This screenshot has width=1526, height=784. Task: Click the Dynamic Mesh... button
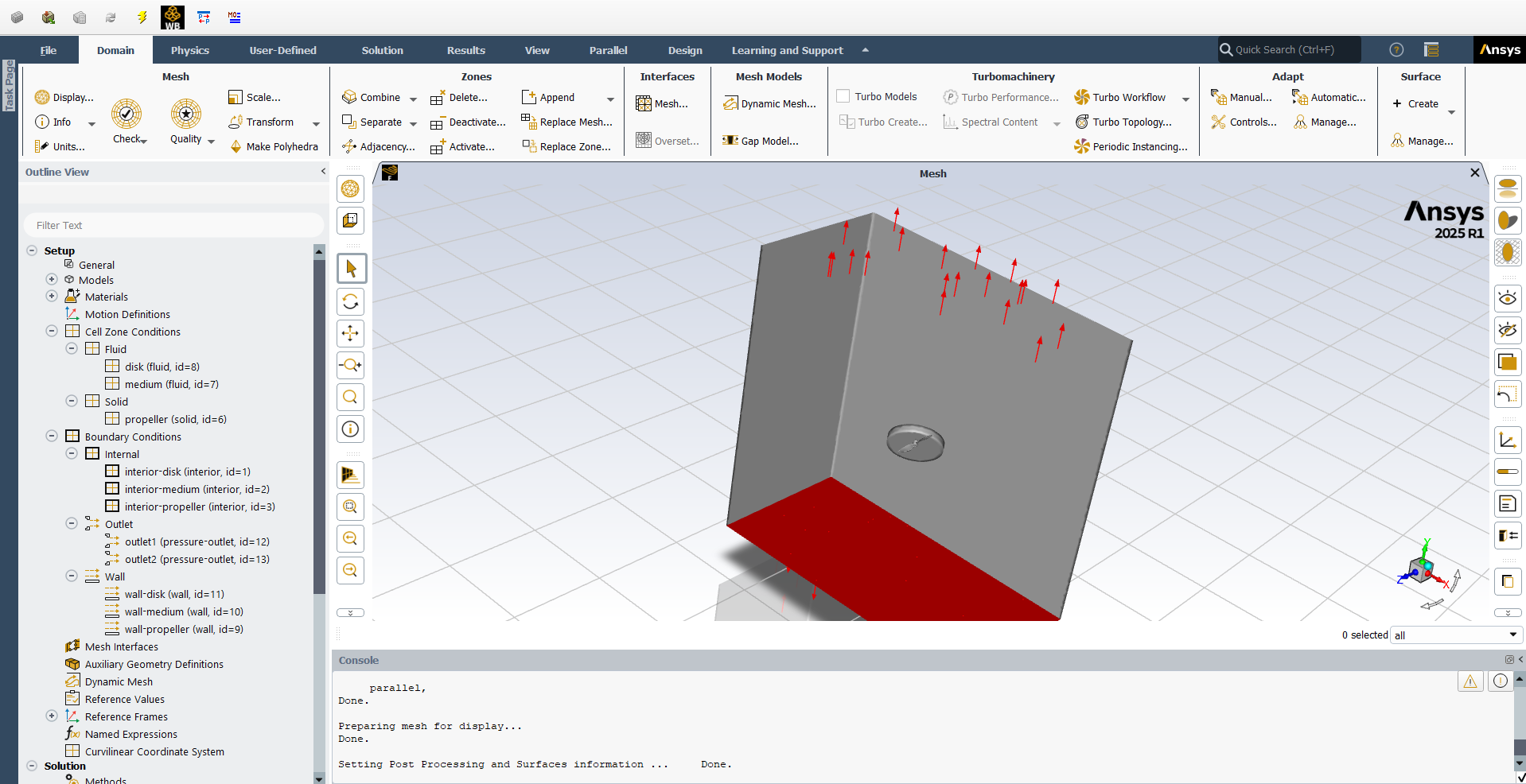click(x=769, y=103)
